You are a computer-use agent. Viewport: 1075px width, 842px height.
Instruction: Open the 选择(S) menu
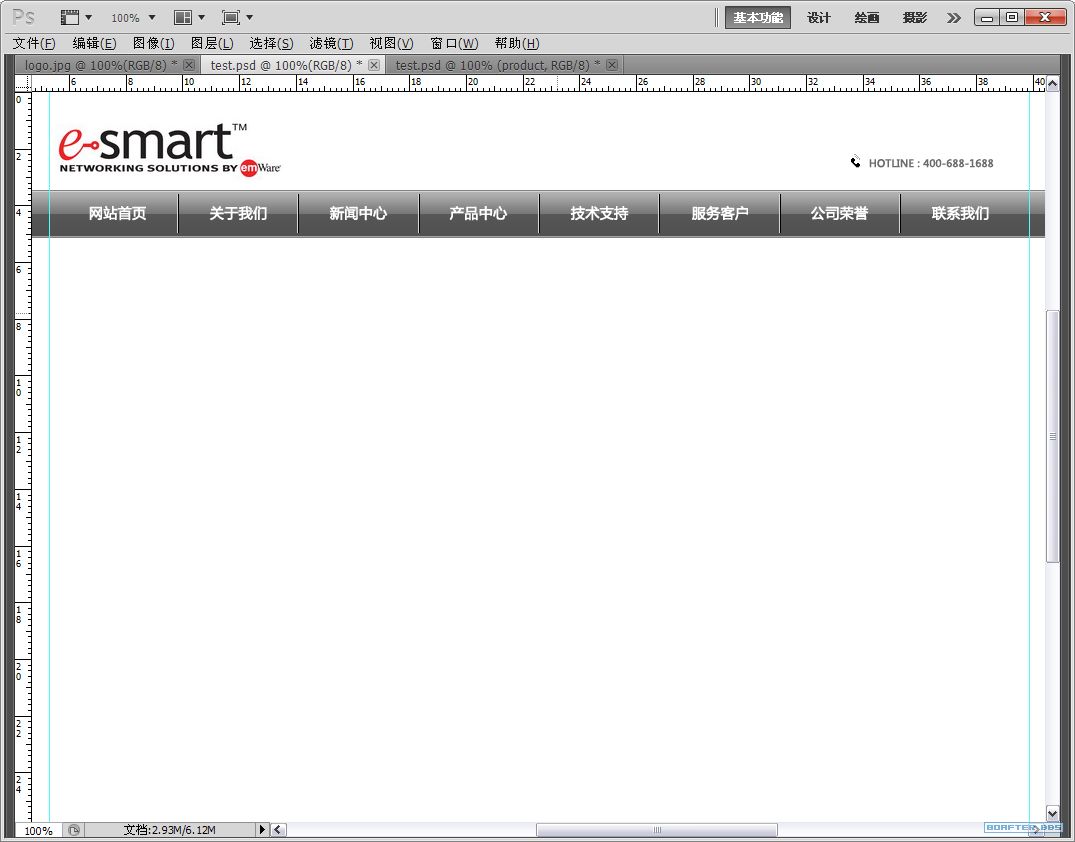point(271,43)
